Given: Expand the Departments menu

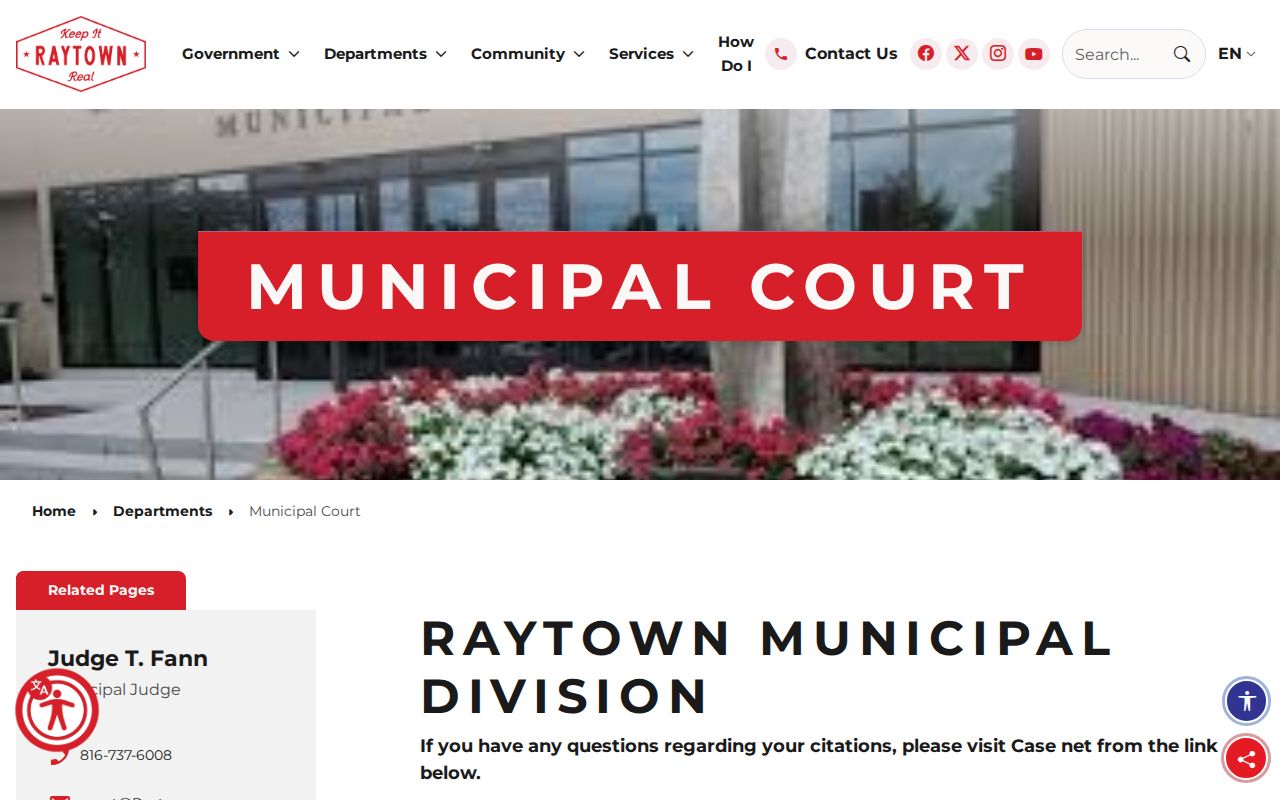Looking at the screenshot, I should [385, 54].
